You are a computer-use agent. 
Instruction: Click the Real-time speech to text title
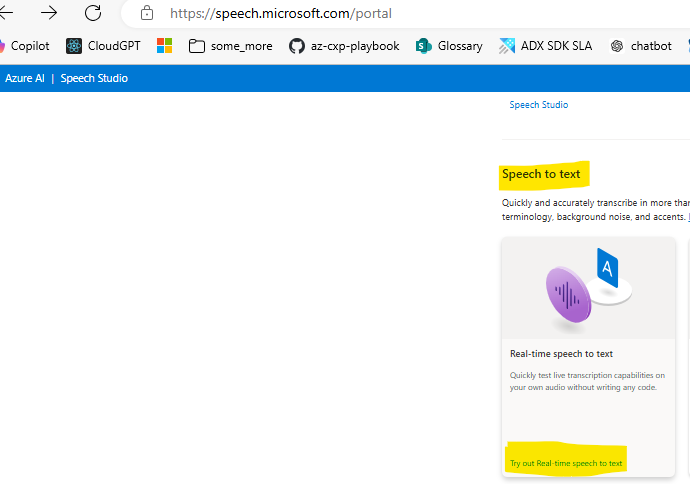pos(561,354)
